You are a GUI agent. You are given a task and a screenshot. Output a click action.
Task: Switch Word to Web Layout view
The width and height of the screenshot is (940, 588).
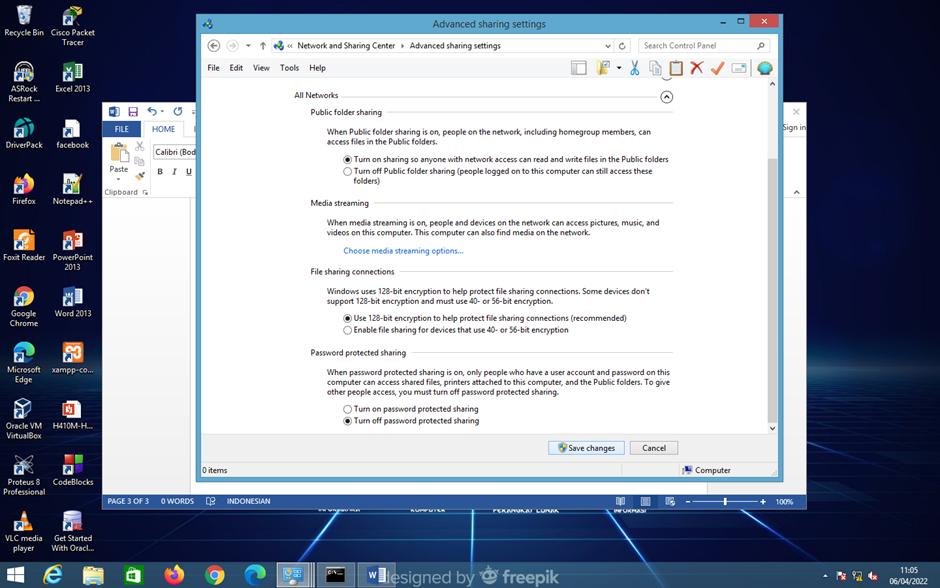pyautogui.click(x=670, y=501)
